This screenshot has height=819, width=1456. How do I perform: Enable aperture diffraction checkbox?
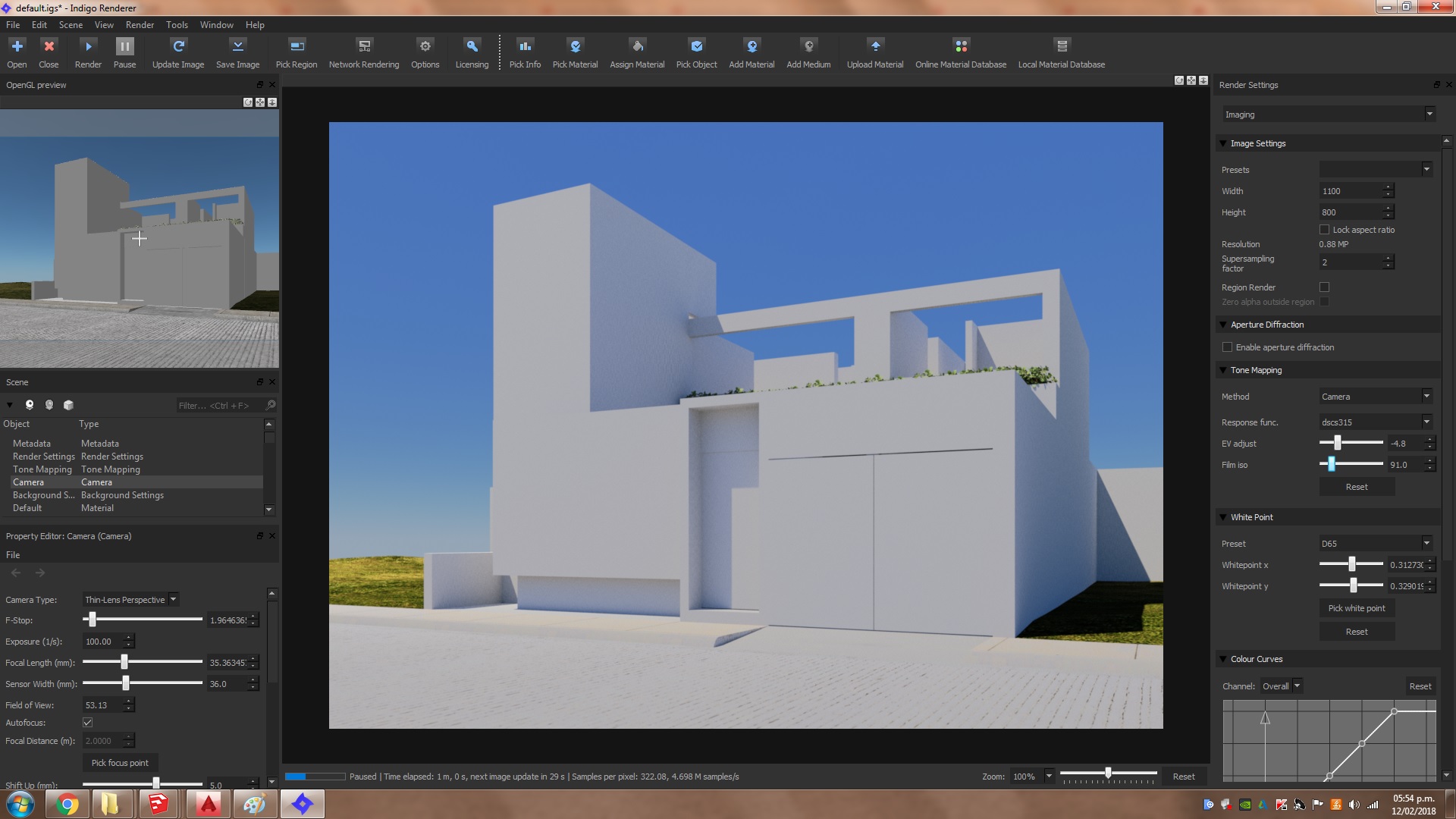click(1228, 347)
